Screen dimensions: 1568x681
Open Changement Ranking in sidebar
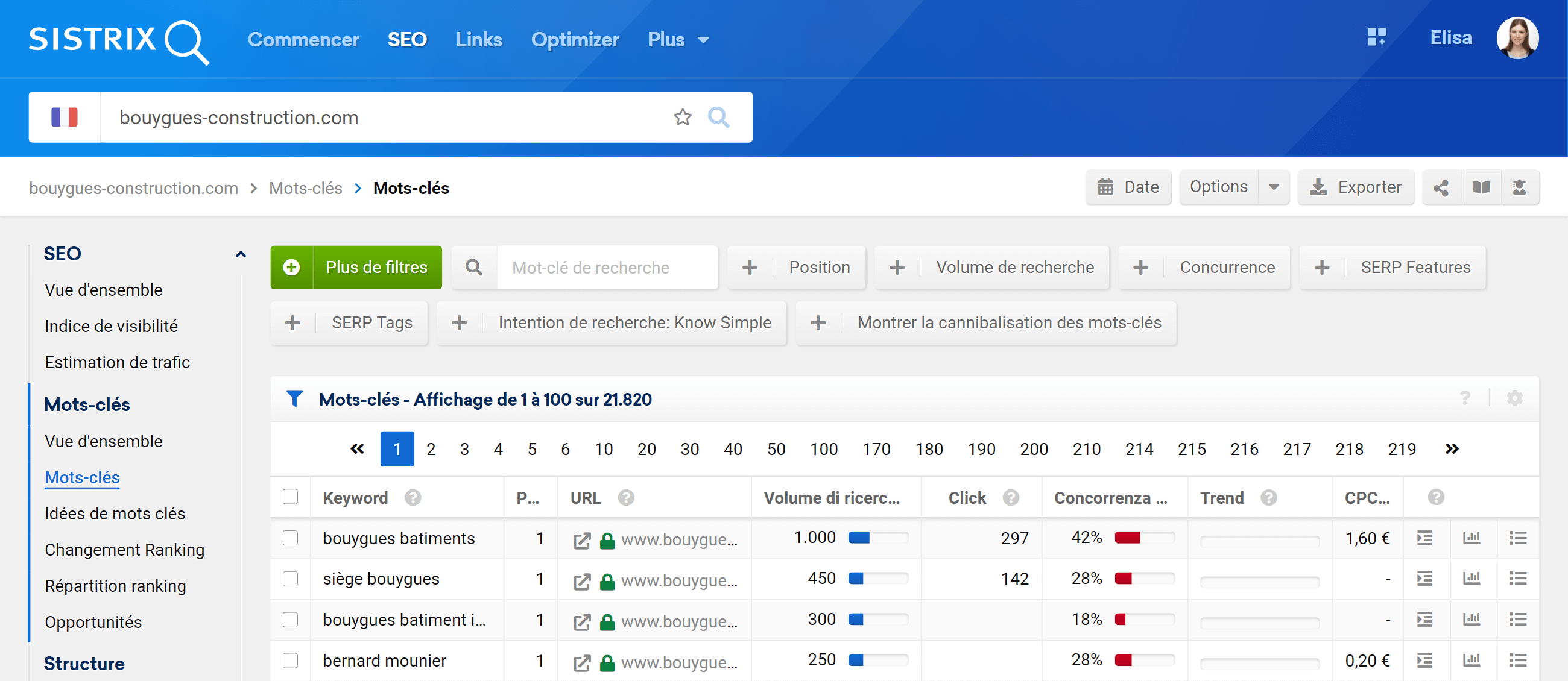(x=125, y=550)
